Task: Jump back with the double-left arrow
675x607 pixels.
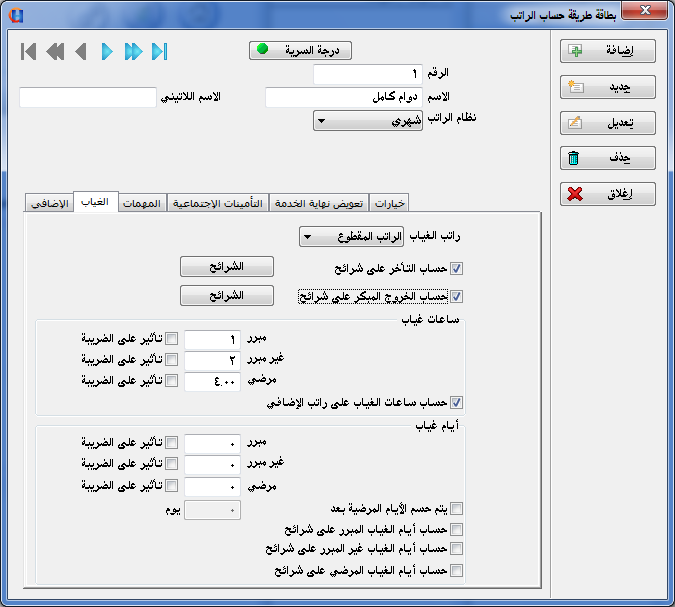Action: coord(55,51)
